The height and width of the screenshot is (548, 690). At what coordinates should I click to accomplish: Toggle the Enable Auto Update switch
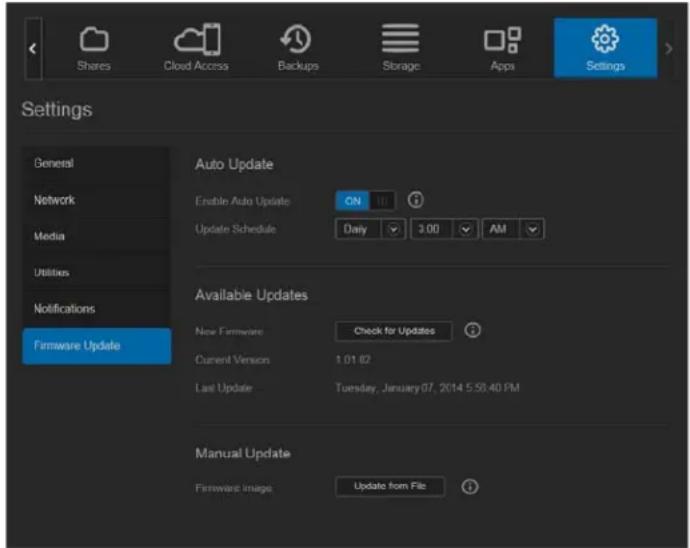(x=365, y=201)
